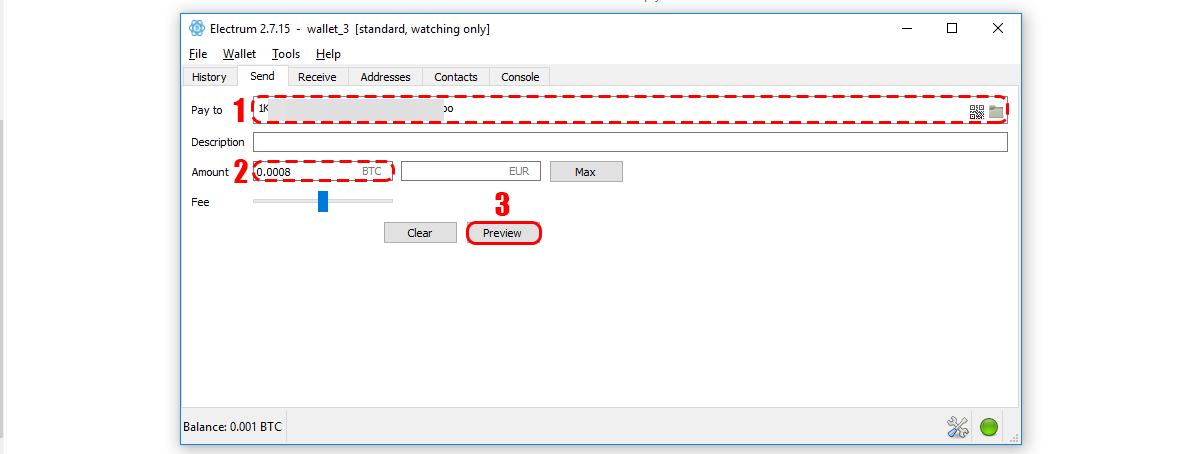Click the Max amount button
Screen dimensions: 1200x454
586,172
